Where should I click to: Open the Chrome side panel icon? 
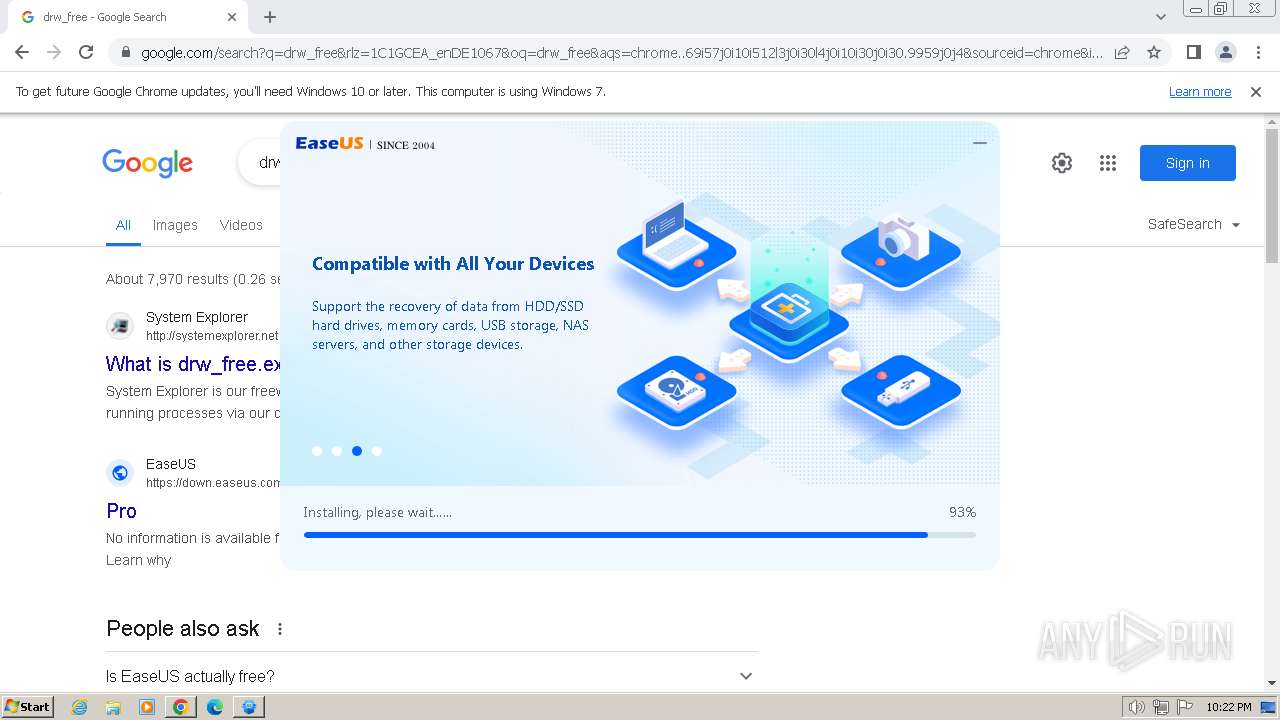1193,52
